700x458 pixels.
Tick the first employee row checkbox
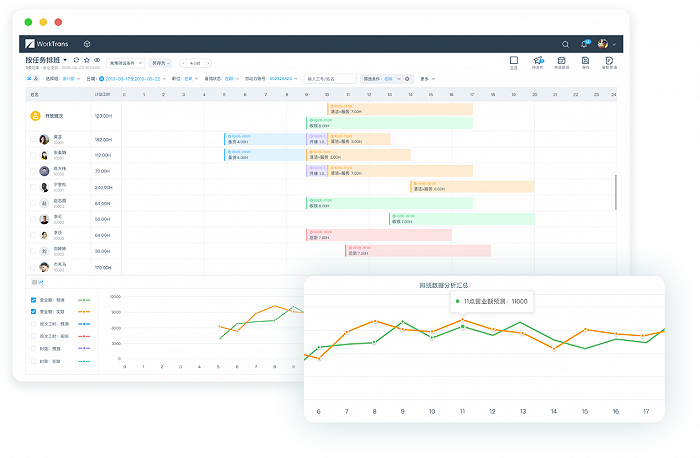coord(33,139)
